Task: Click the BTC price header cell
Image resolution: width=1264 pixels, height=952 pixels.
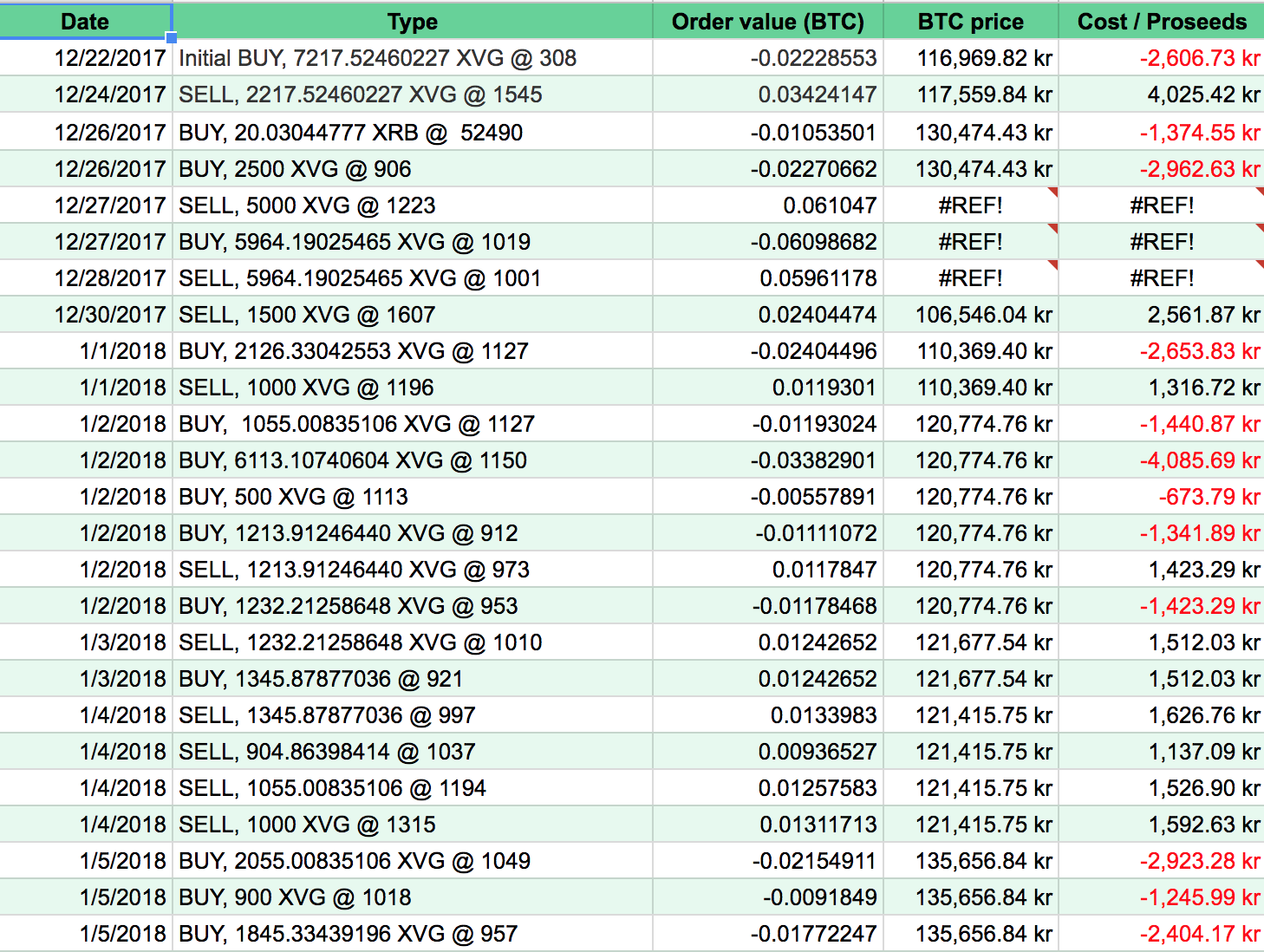Action: 971,21
